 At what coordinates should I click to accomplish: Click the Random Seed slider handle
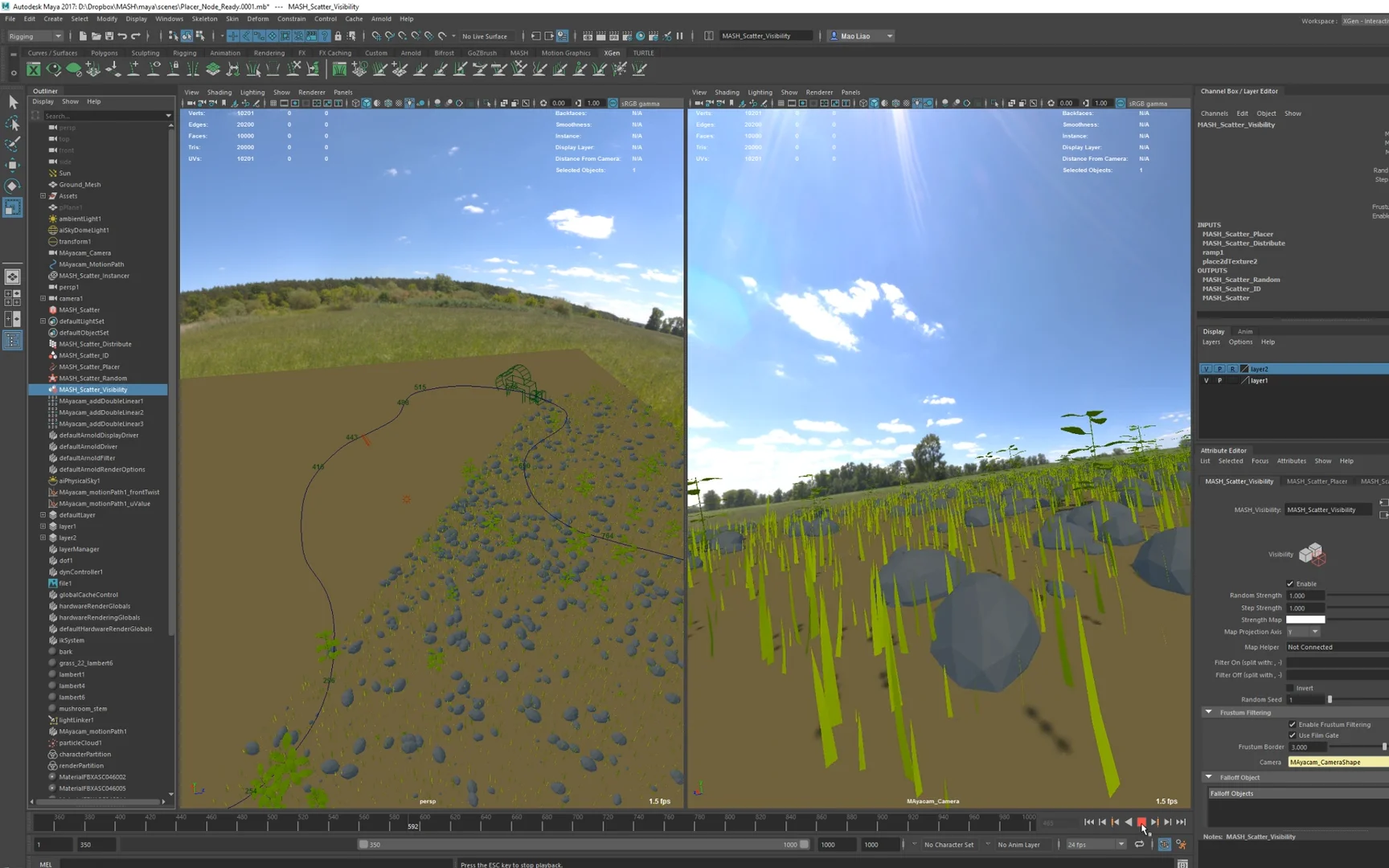click(x=1330, y=699)
